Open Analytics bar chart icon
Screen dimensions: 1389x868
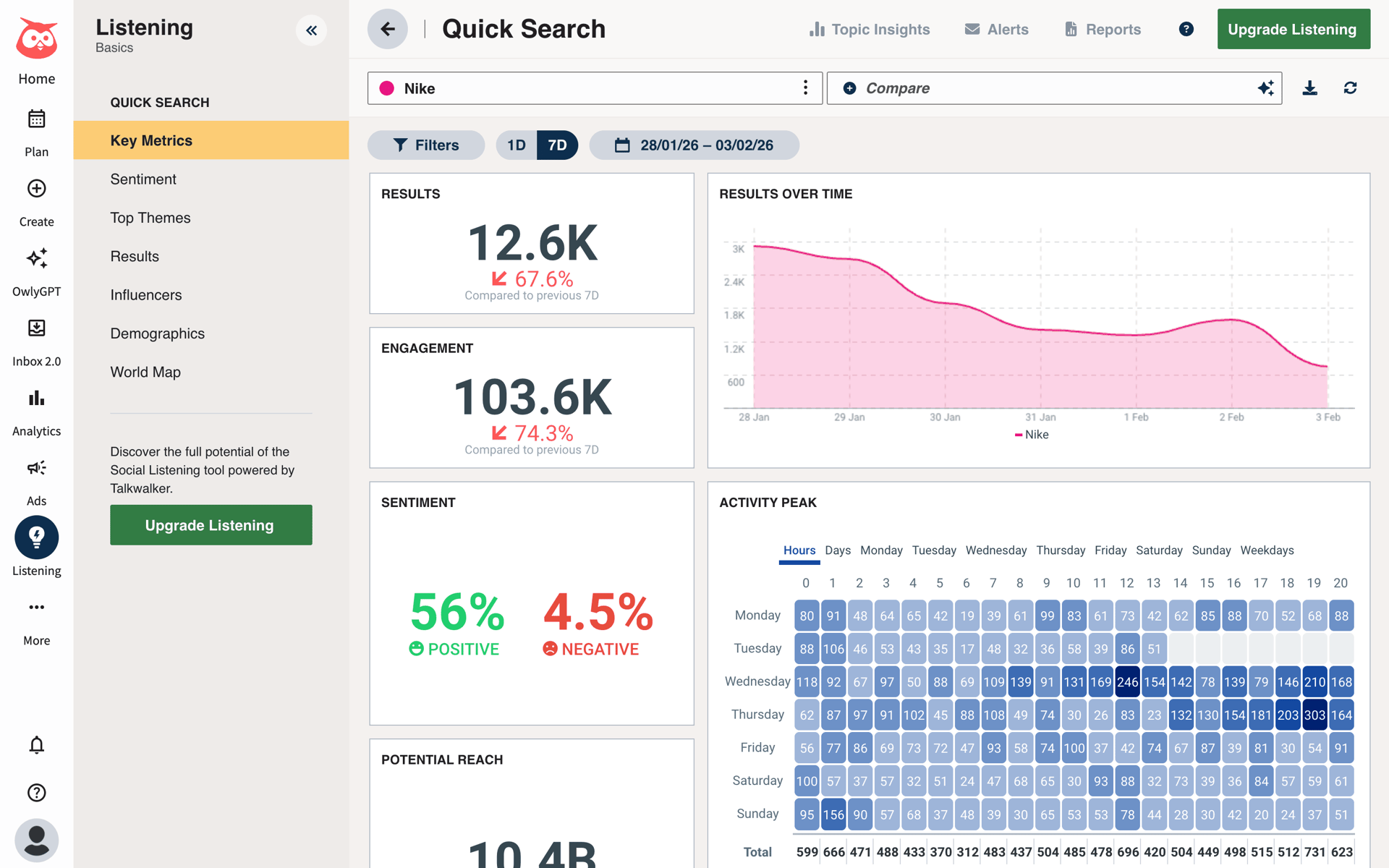36,398
